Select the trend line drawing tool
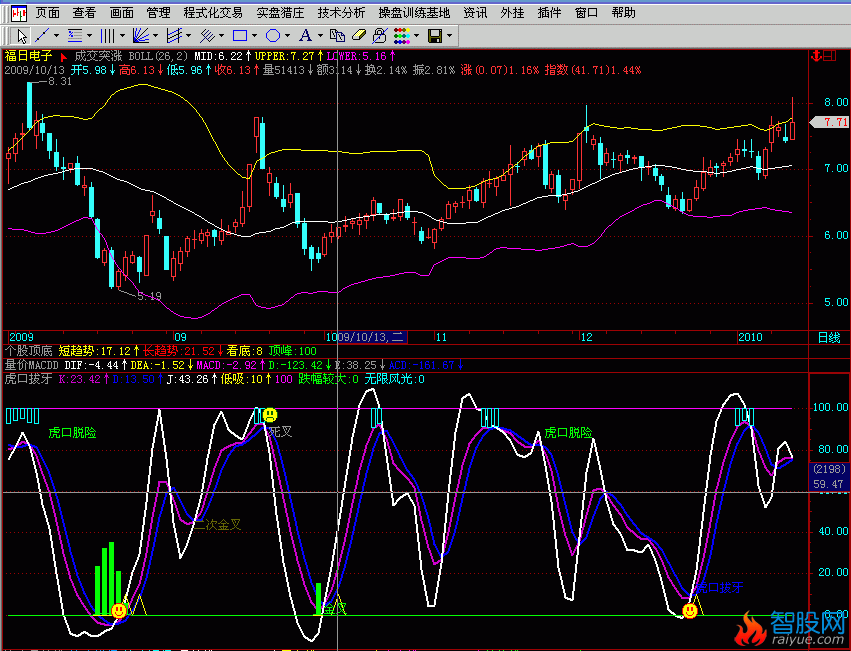Image resolution: width=851 pixels, height=651 pixels. point(42,36)
